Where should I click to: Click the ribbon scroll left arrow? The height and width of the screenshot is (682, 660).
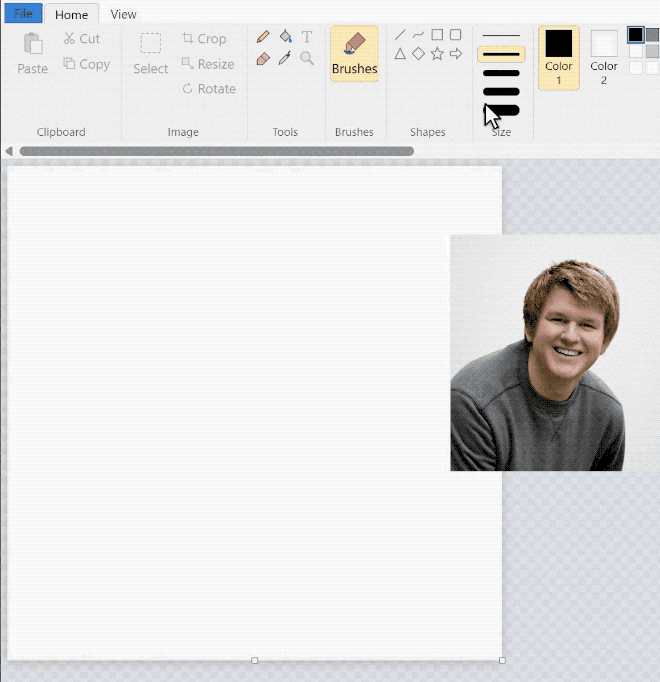9,151
